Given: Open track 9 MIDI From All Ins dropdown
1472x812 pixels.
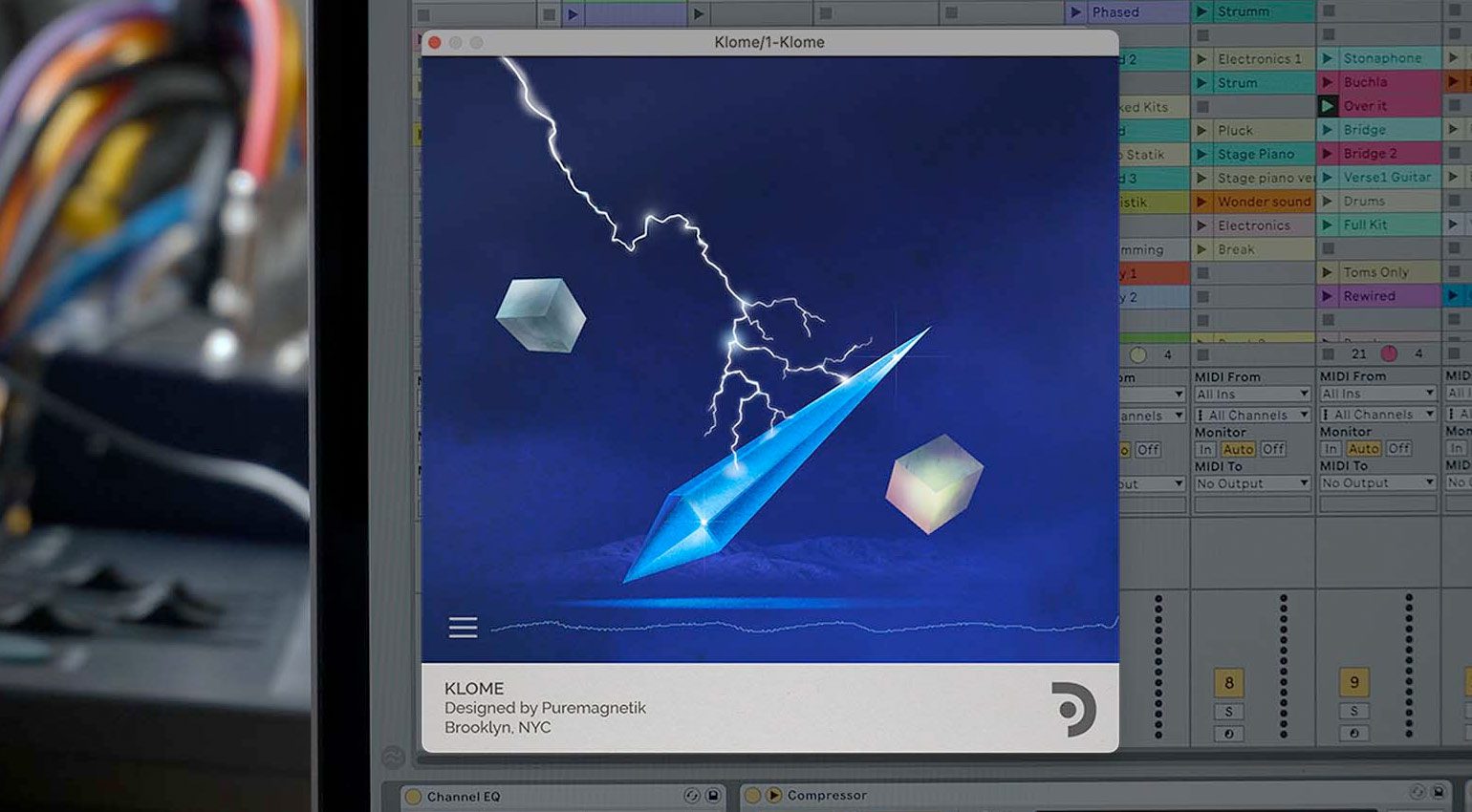Looking at the screenshot, I should (1378, 393).
